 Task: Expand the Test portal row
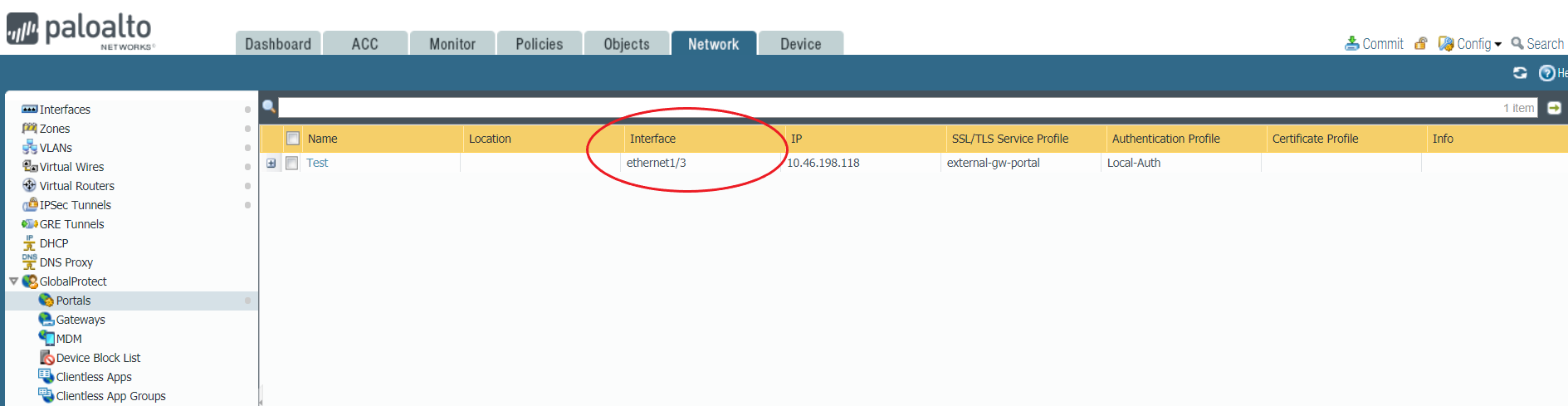pyautogui.click(x=271, y=164)
